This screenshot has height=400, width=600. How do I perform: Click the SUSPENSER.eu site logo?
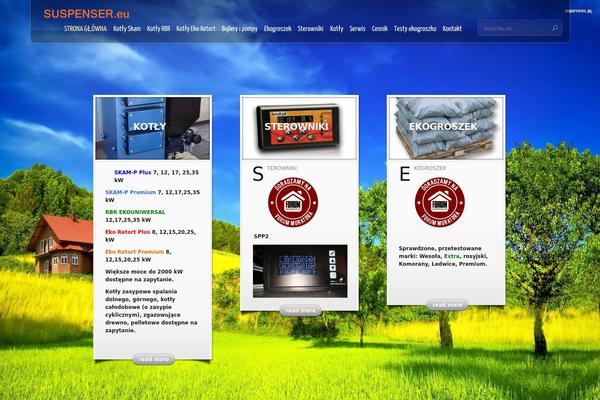[x=86, y=14]
